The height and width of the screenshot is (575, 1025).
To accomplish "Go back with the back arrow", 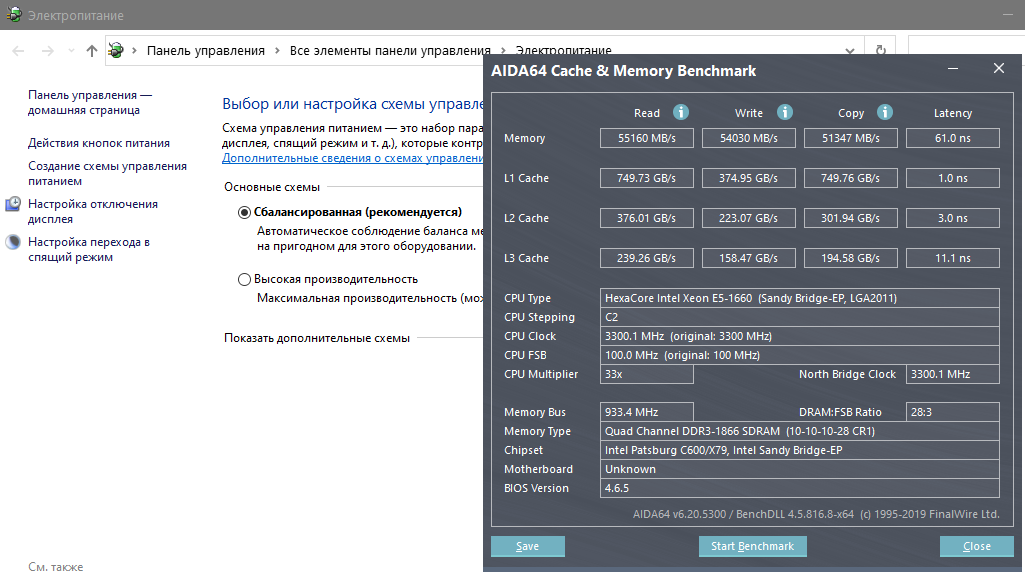I will tap(18, 50).
